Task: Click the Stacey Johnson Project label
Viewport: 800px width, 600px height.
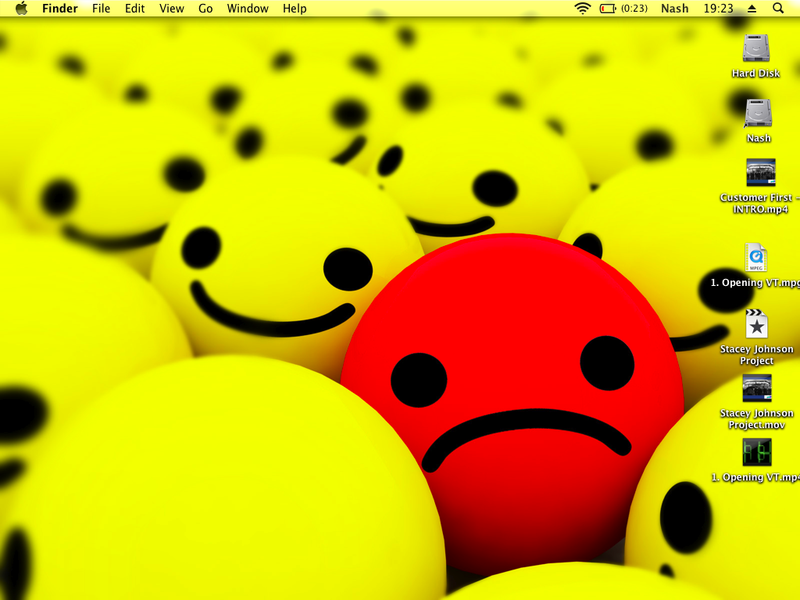Action: 757,355
